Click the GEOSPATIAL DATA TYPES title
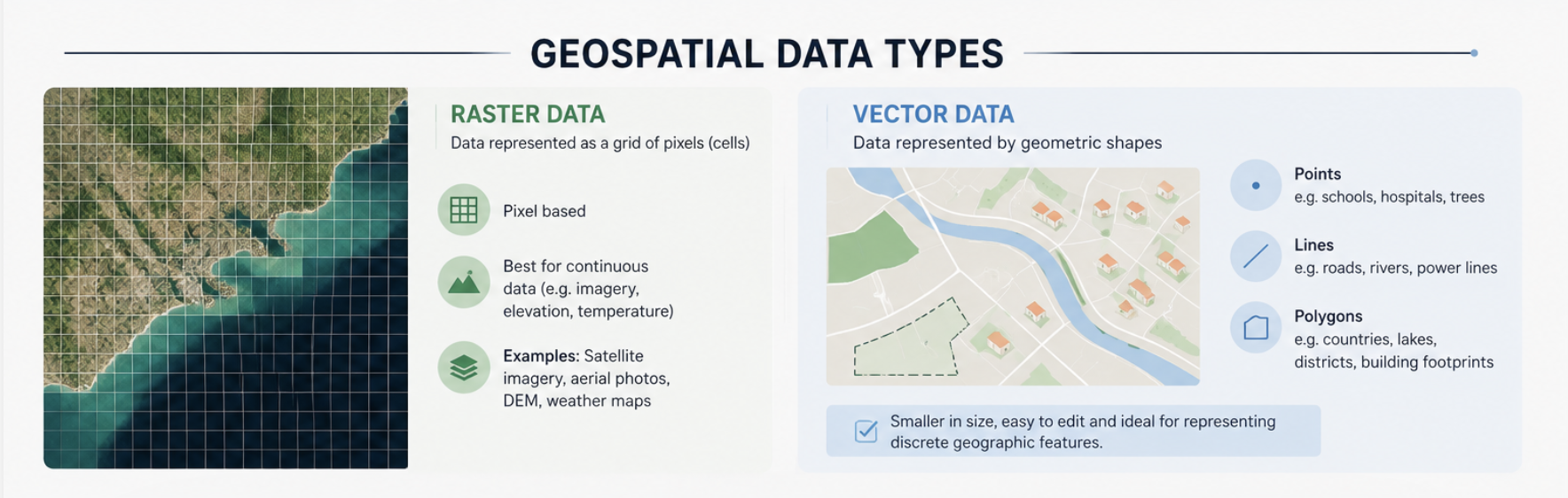 click(767, 54)
